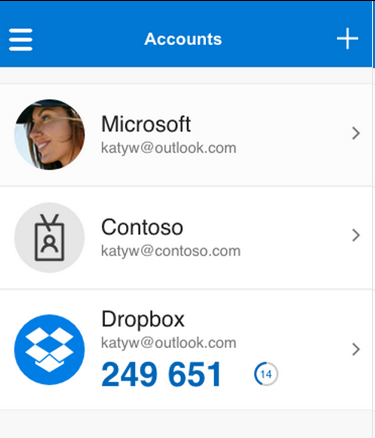Click katyw@outlook.com under Dropbox
This screenshot has width=375, height=438.
coord(169,343)
